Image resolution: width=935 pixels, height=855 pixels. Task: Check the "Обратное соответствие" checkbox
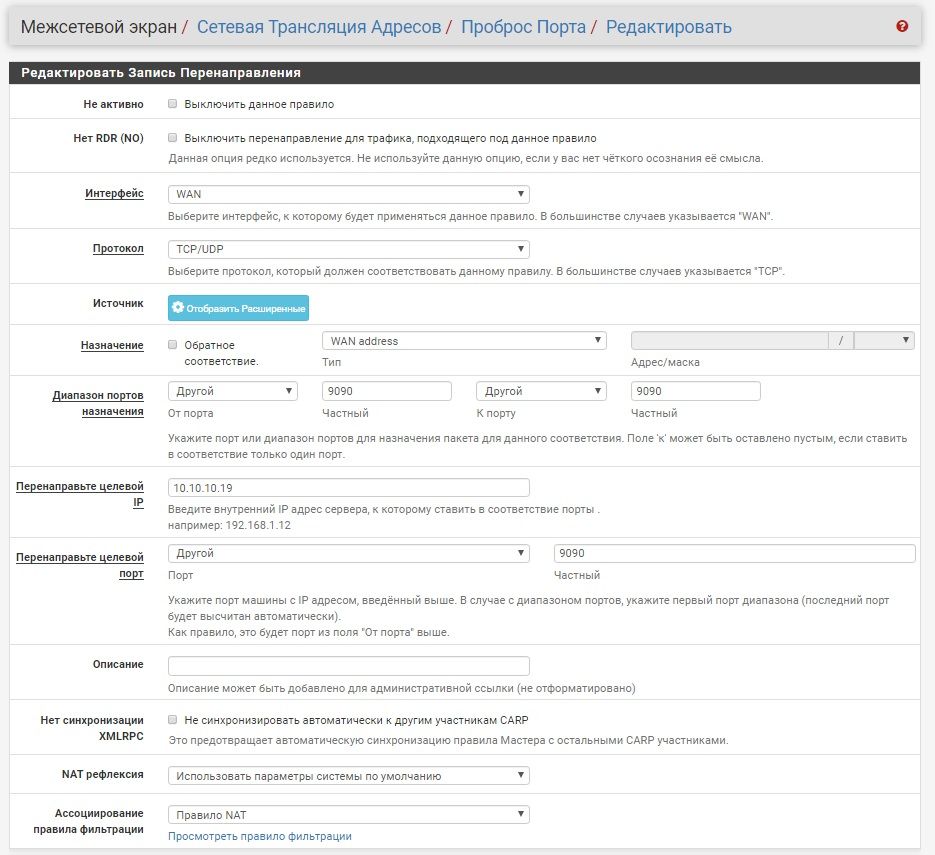click(173, 345)
